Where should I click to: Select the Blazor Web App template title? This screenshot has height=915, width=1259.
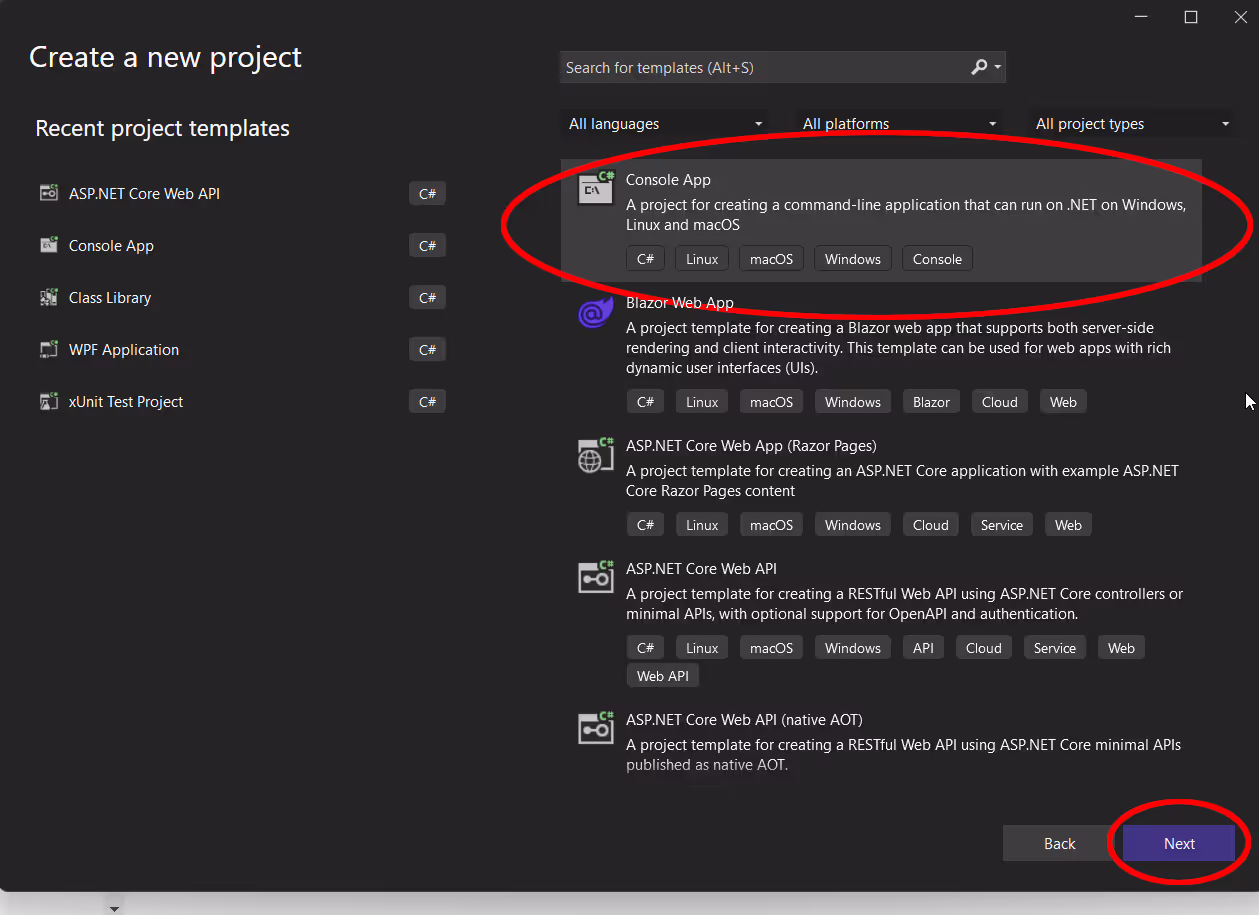[680, 303]
